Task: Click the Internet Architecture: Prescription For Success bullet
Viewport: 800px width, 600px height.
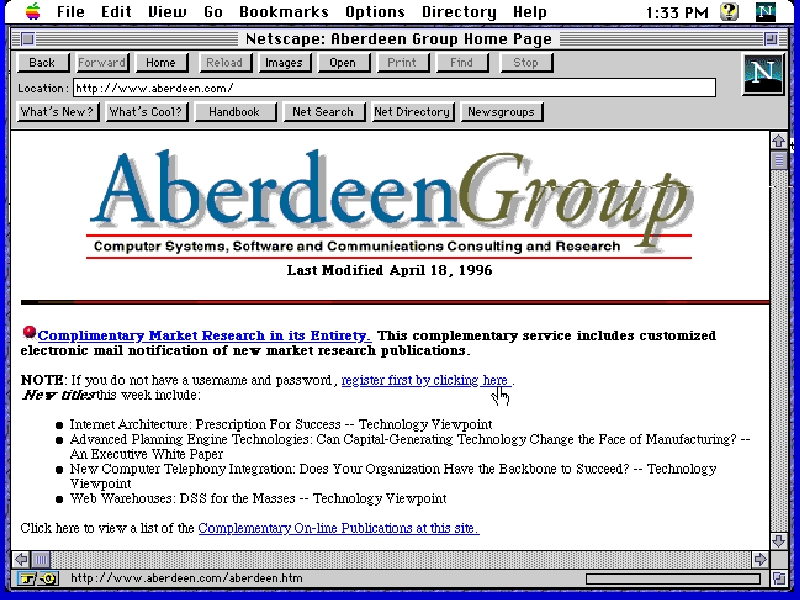Action: 281,424
